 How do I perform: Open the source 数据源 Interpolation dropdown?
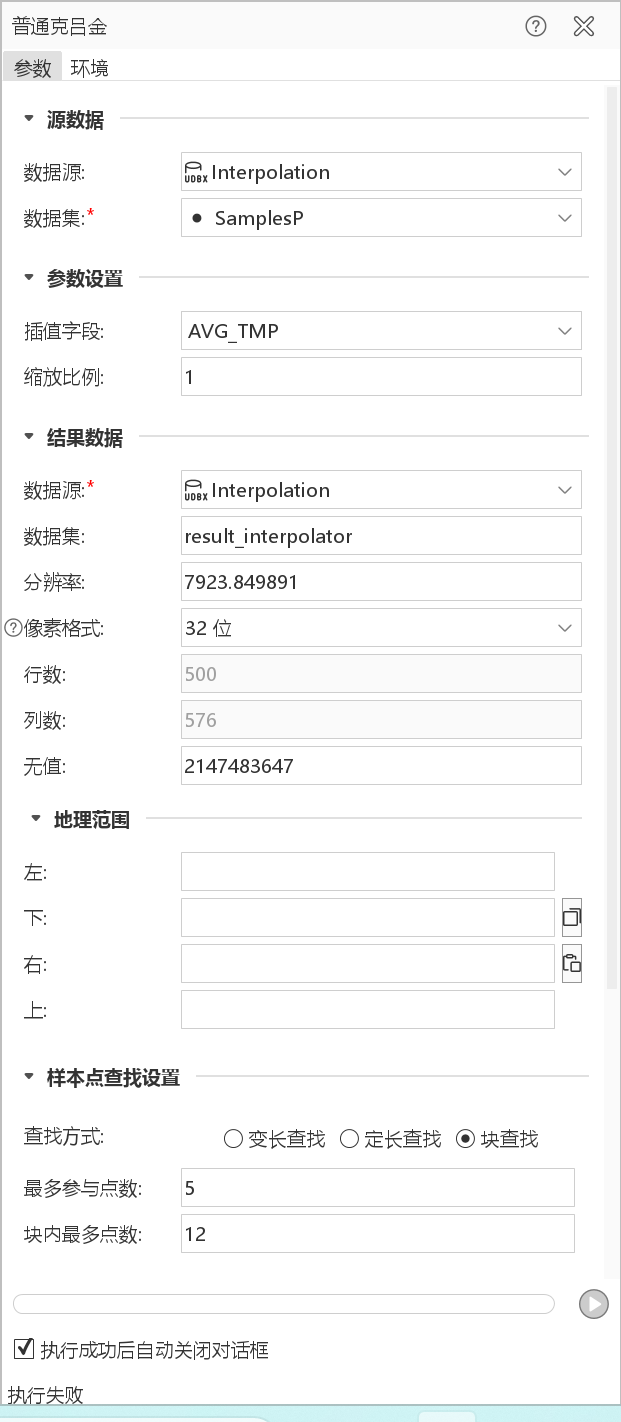(x=381, y=172)
